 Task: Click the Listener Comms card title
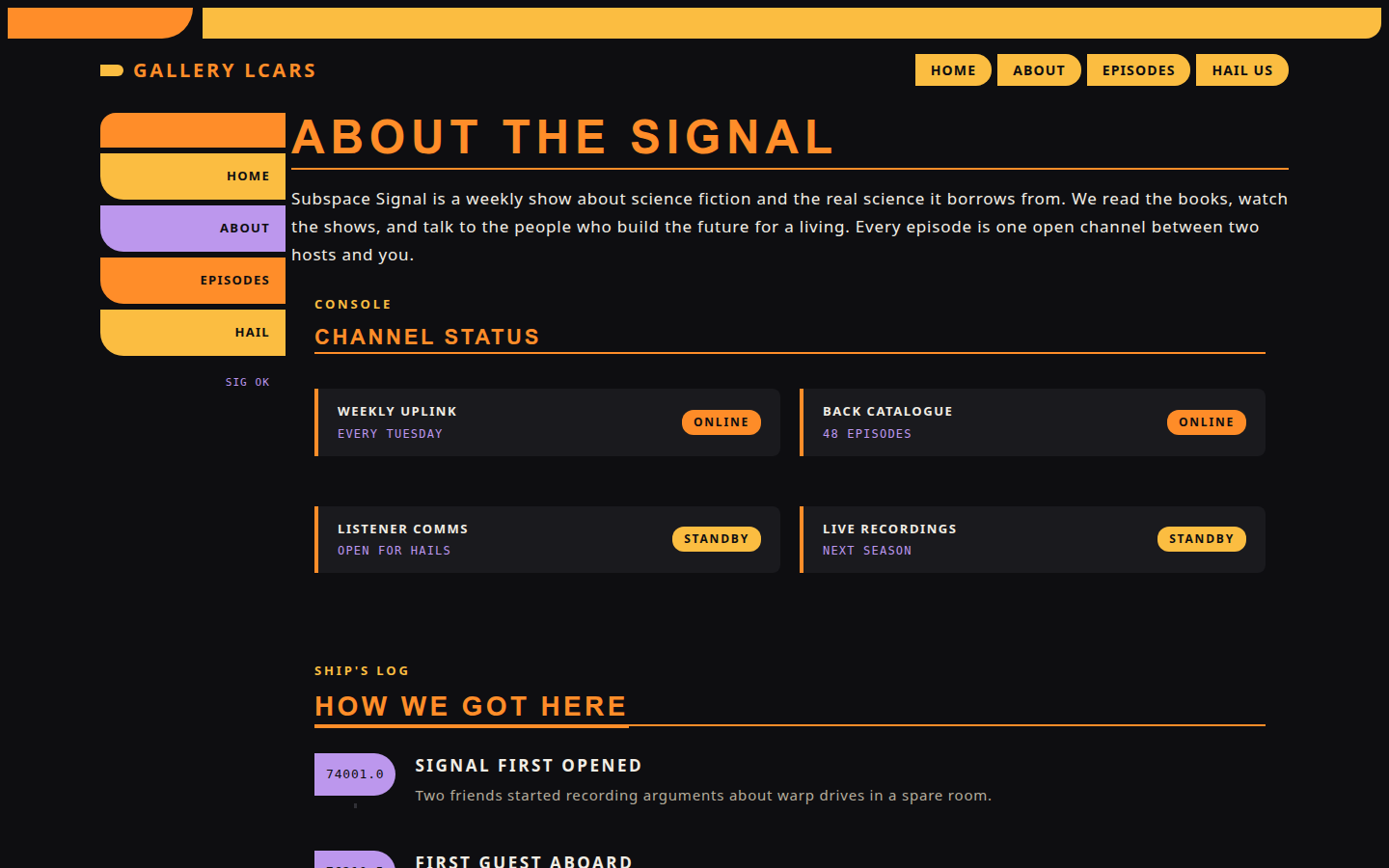[x=403, y=529]
